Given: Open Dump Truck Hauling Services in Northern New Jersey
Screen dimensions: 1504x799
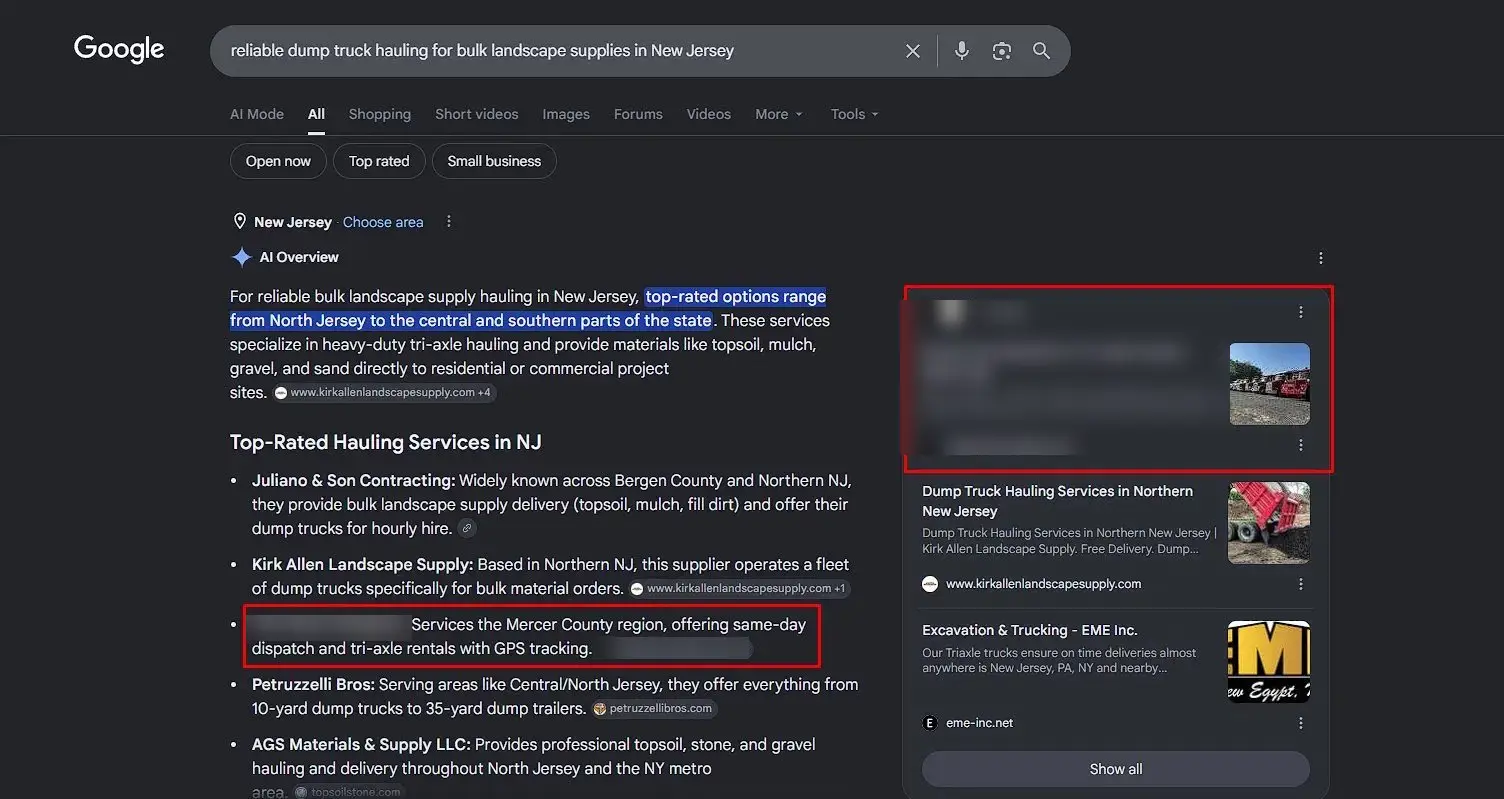Looking at the screenshot, I should (x=1058, y=501).
